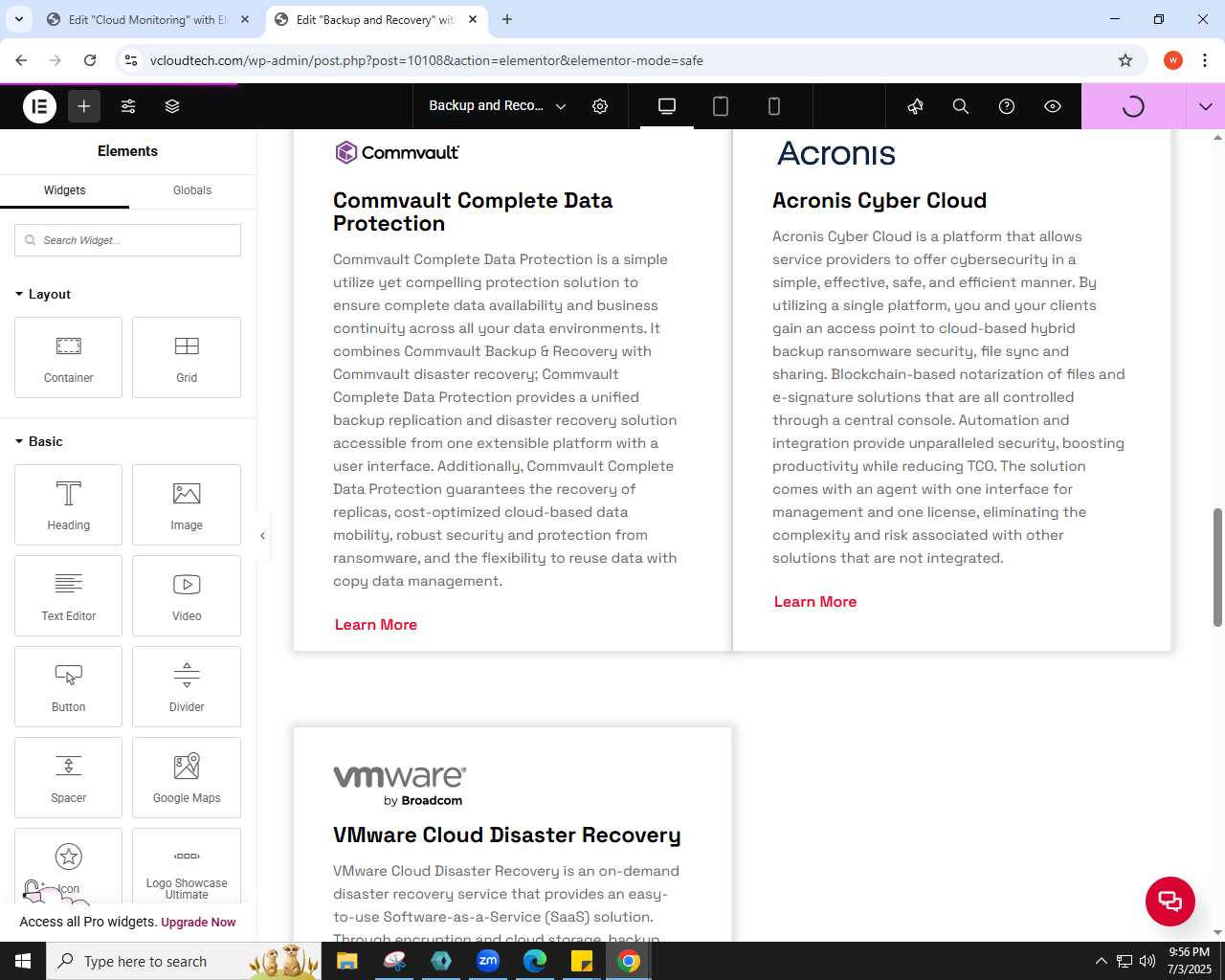
Task: Open a new browser tab
Action: 507,19
